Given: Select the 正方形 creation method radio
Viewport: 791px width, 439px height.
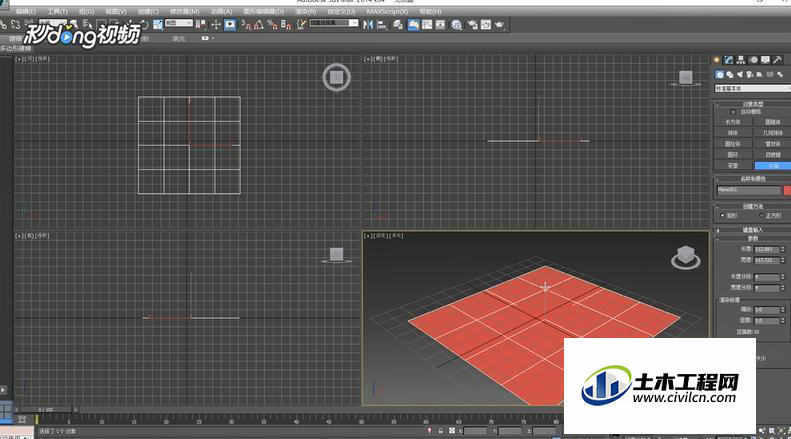Looking at the screenshot, I should coord(761,215).
